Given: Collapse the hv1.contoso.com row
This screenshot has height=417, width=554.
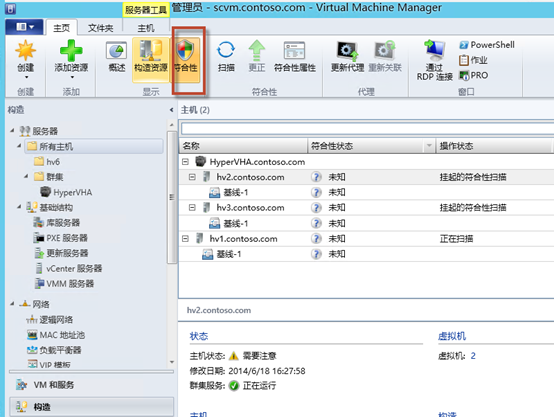Looking at the screenshot, I should tap(185, 239).
